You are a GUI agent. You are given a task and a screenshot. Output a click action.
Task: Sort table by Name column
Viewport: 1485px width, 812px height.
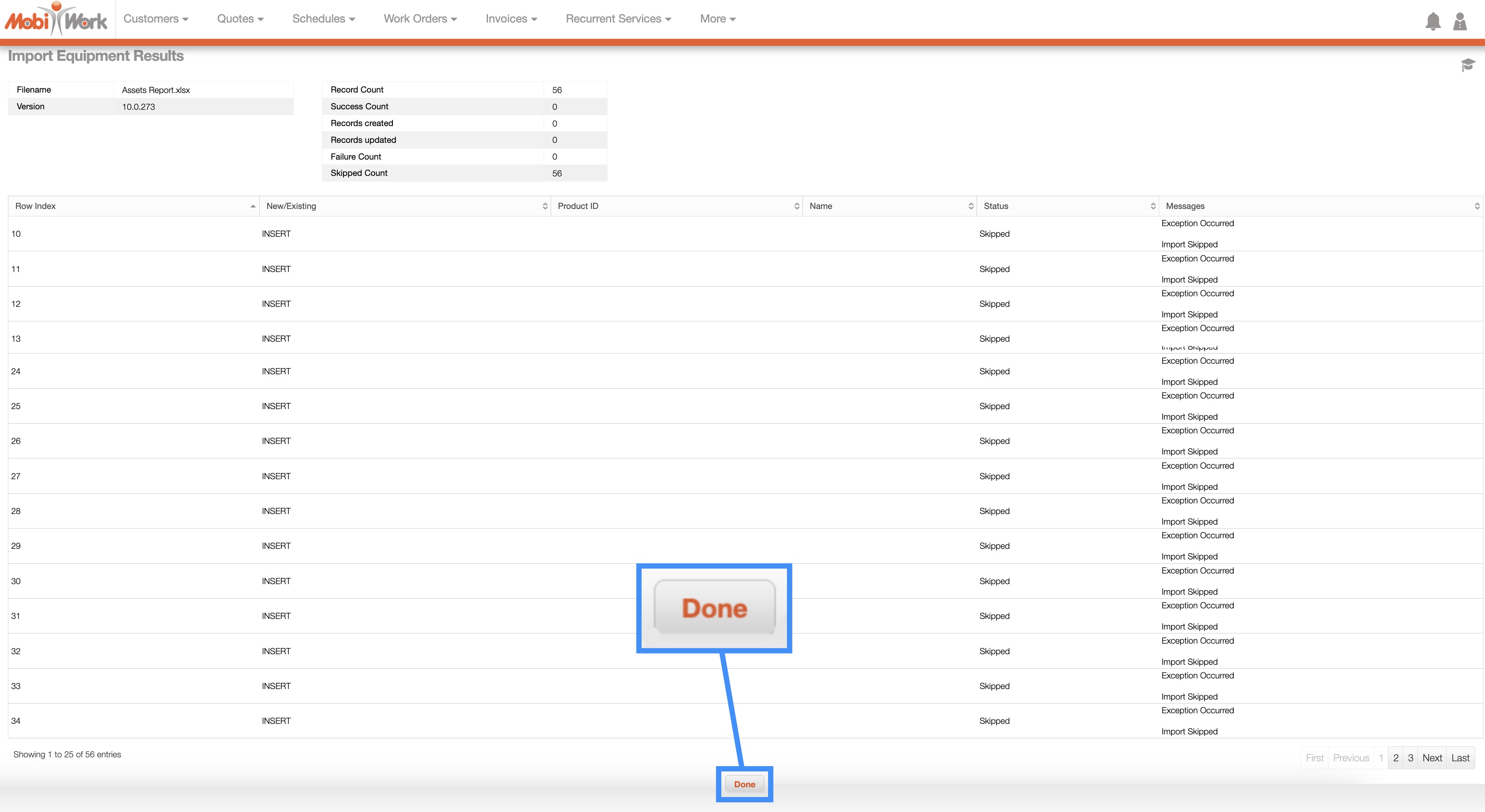(x=970, y=206)
